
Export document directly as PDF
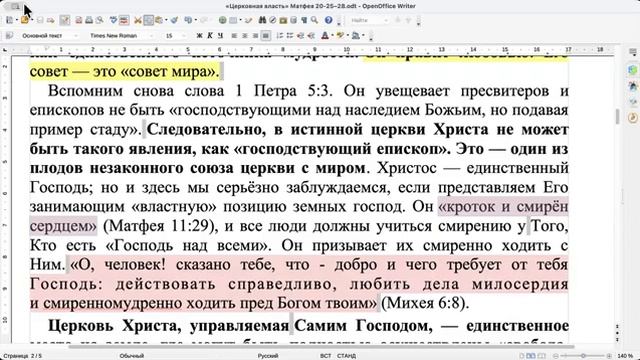[x=79, y=20]
